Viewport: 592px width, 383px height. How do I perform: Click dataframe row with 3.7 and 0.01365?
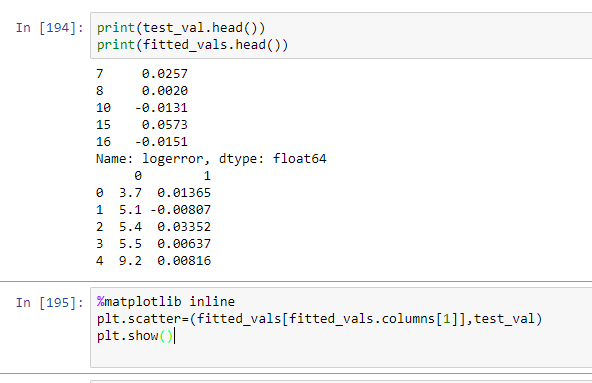click(153, 193)
